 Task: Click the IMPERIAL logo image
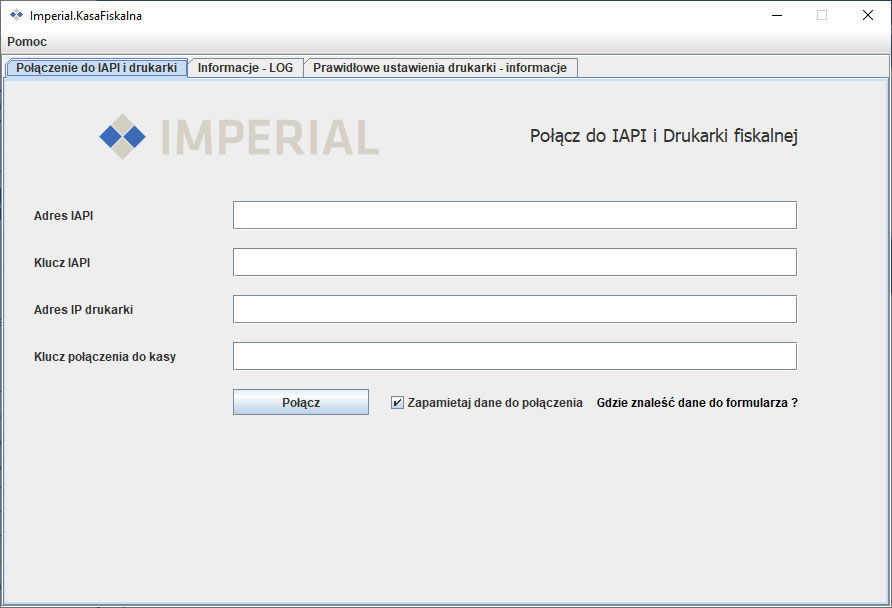239,137
